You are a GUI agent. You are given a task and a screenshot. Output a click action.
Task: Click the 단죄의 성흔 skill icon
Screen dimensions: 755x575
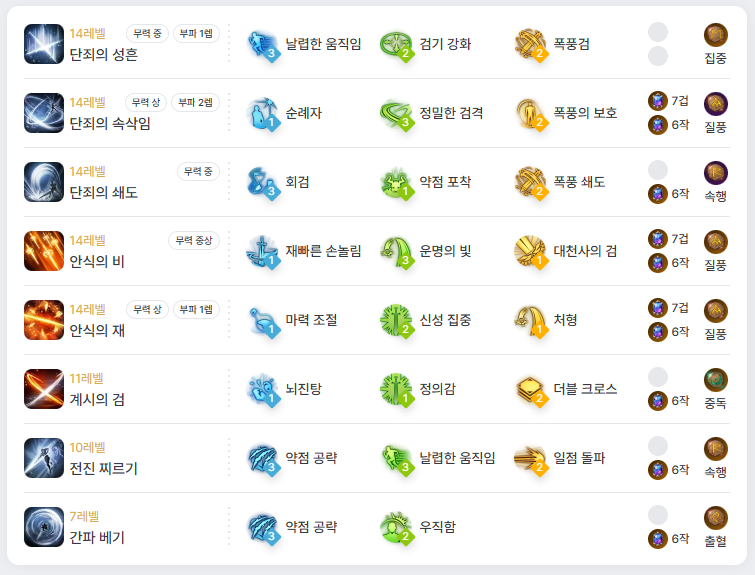coord(44,44)
